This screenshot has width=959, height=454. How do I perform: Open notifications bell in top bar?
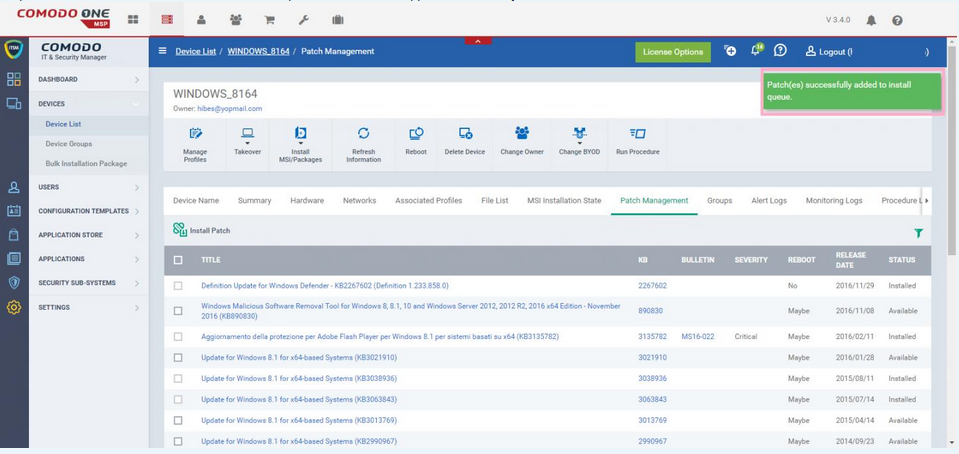(x=870, y=20)
